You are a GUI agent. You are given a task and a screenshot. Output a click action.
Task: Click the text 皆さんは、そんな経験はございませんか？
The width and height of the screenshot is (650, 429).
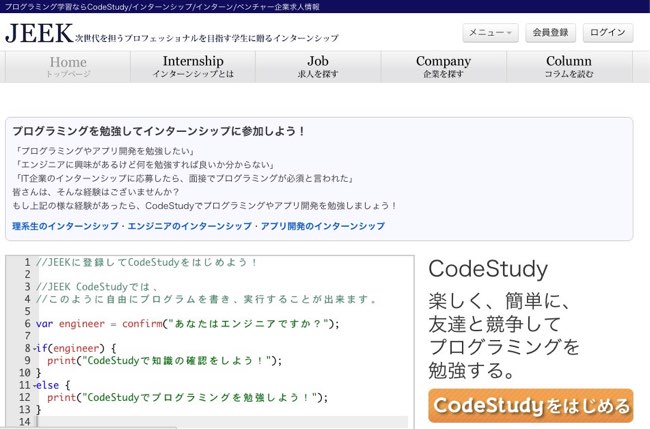96,192
